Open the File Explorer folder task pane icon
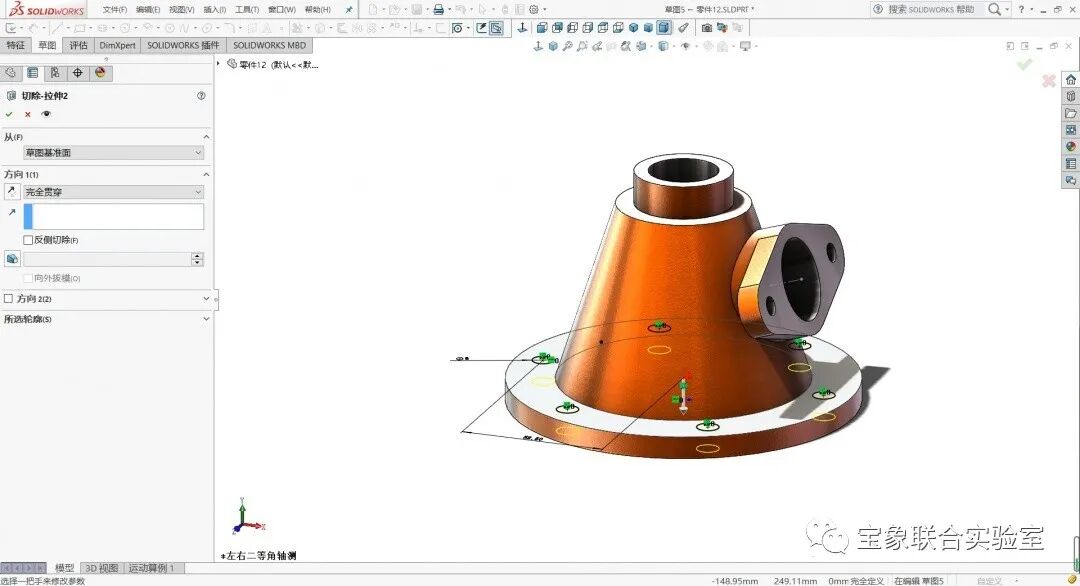 1070,113
